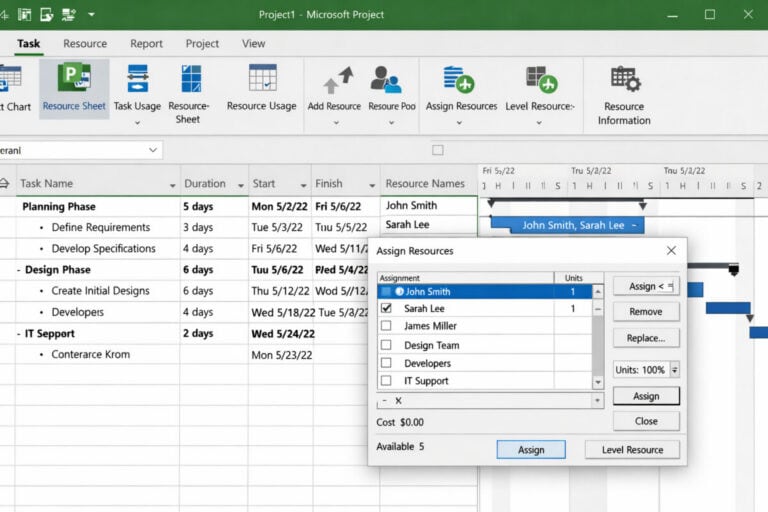Screen dimensions: 768x512
Task: Open the Assign Resources dropdown arrow
Action: pos(459,123)
